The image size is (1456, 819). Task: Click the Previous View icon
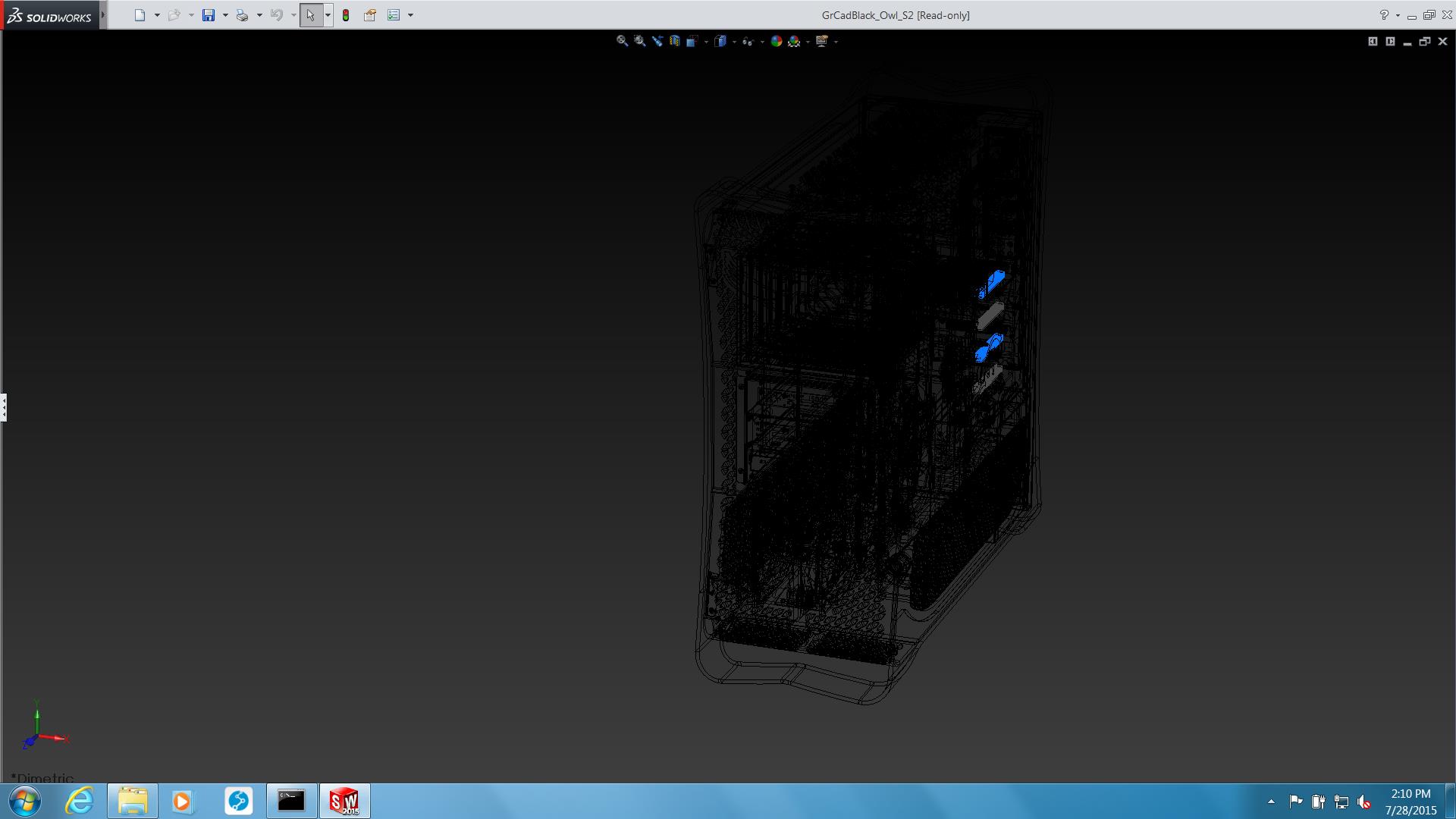pyautogui.click(x=657, y=41)
